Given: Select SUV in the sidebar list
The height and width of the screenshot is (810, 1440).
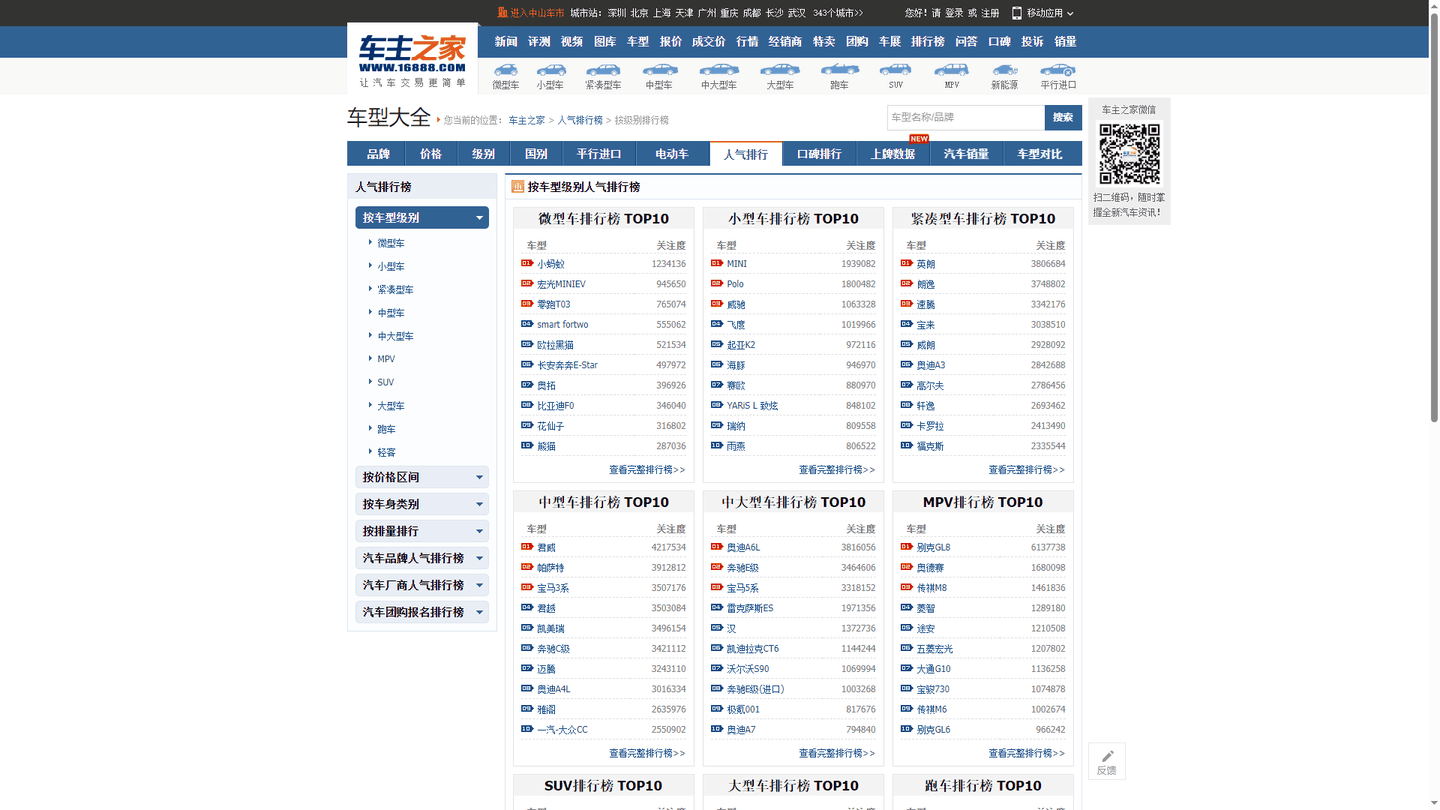Looking at the screenshot, I should click(x=385, y=382).
